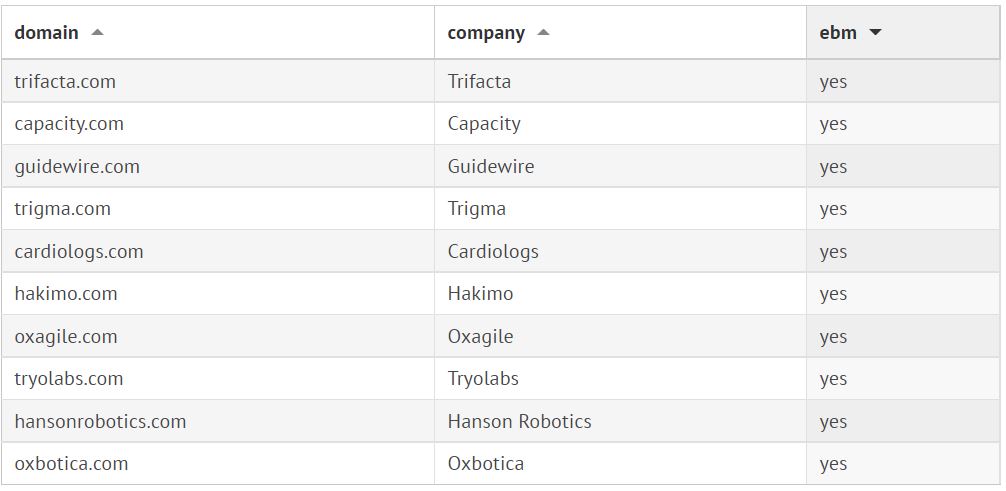The height and width of the screenshot is (491, 1006).
Task: Click the company column sort arrow
Action: (x=543, y=32)
